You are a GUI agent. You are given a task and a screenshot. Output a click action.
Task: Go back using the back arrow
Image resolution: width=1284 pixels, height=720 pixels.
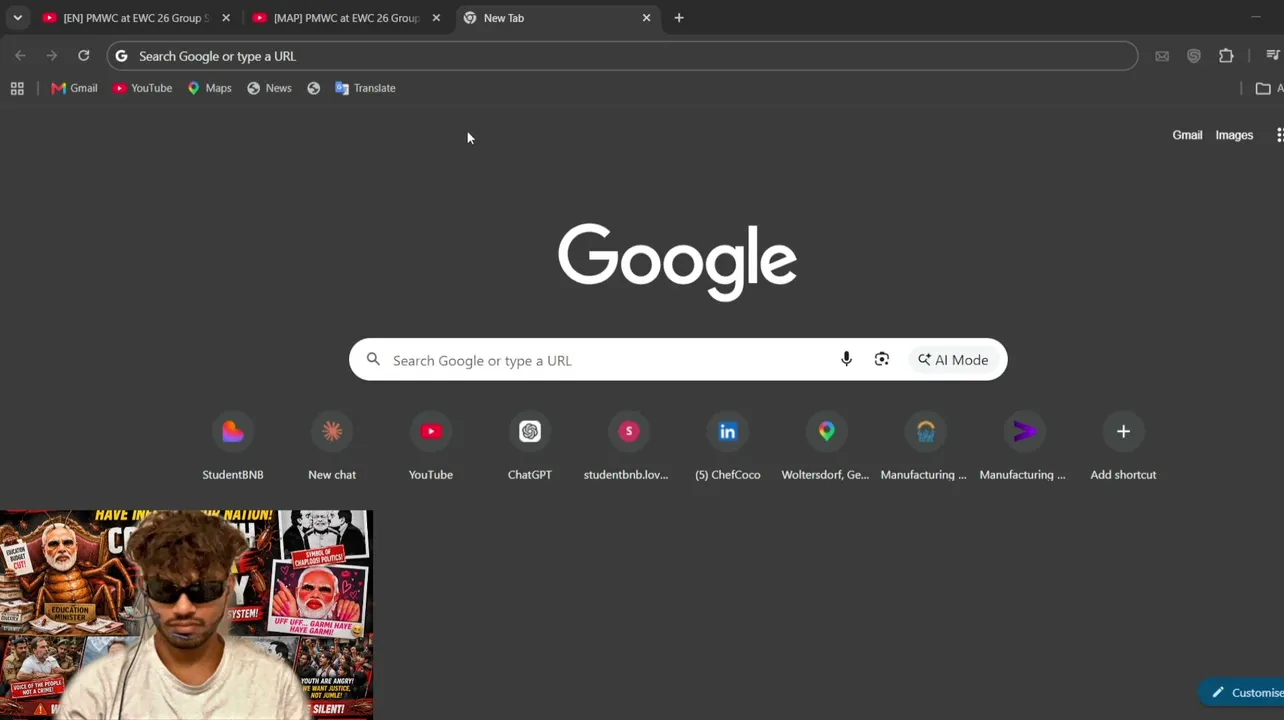coord(20,56)
